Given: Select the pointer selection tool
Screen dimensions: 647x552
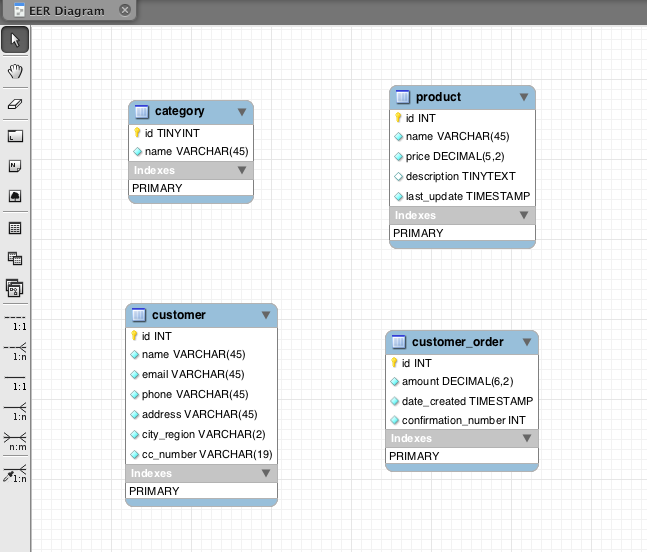Looking at the screenshot, I should click(x=15, y=40).
